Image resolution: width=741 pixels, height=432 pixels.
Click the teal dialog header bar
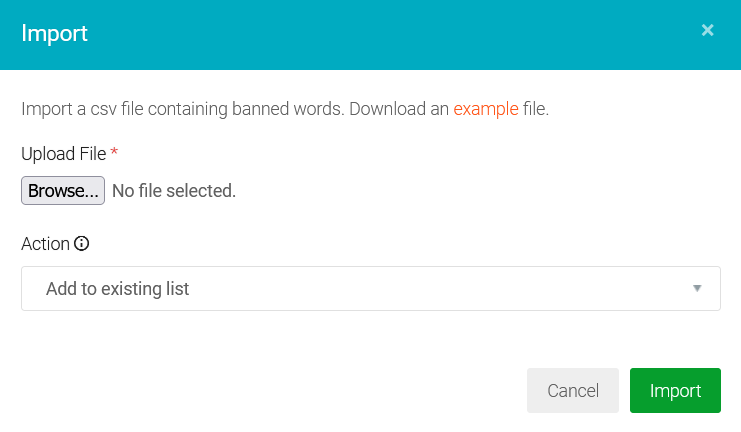[380, 34]
